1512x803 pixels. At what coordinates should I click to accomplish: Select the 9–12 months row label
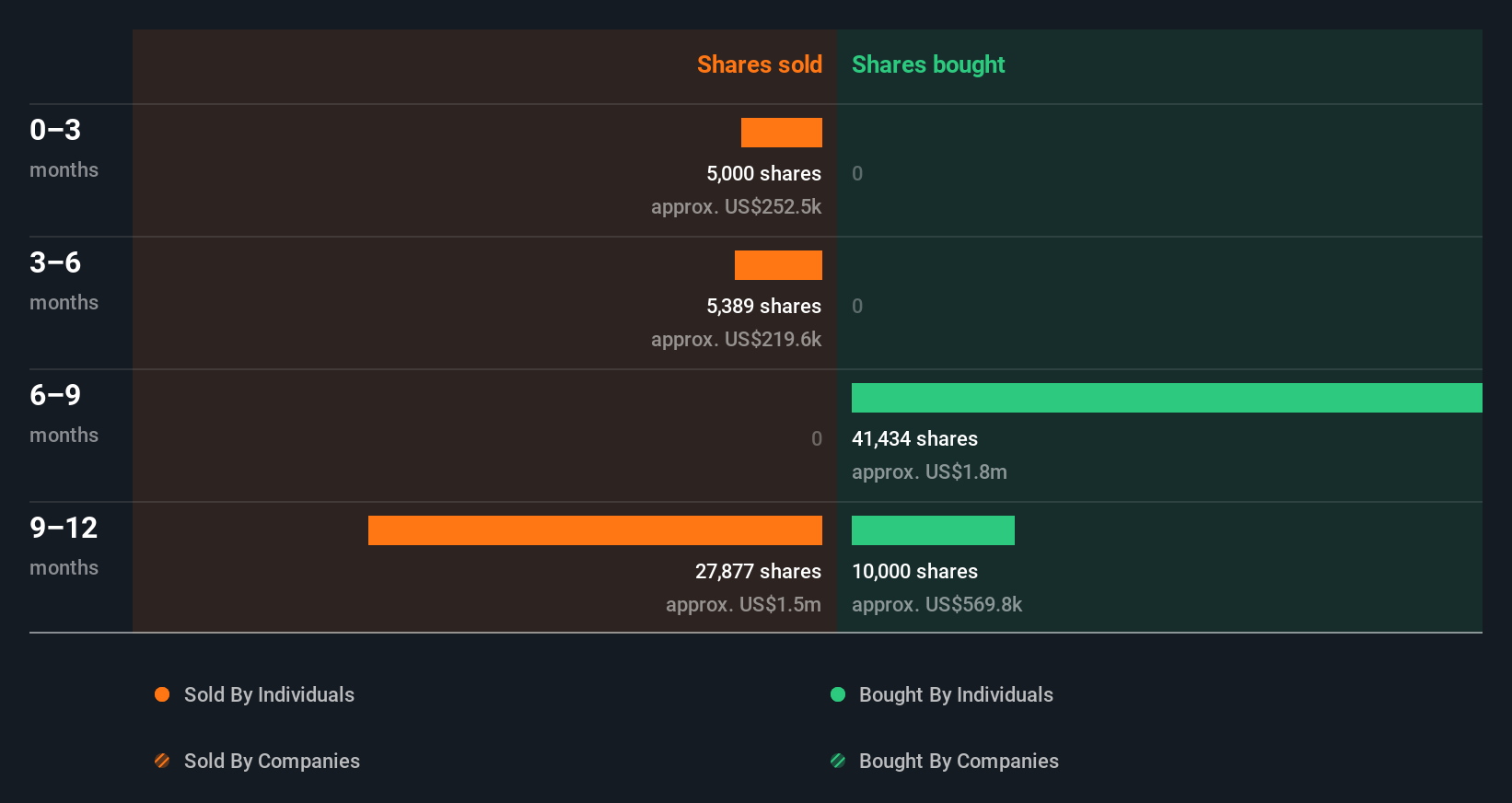[64, 545]
